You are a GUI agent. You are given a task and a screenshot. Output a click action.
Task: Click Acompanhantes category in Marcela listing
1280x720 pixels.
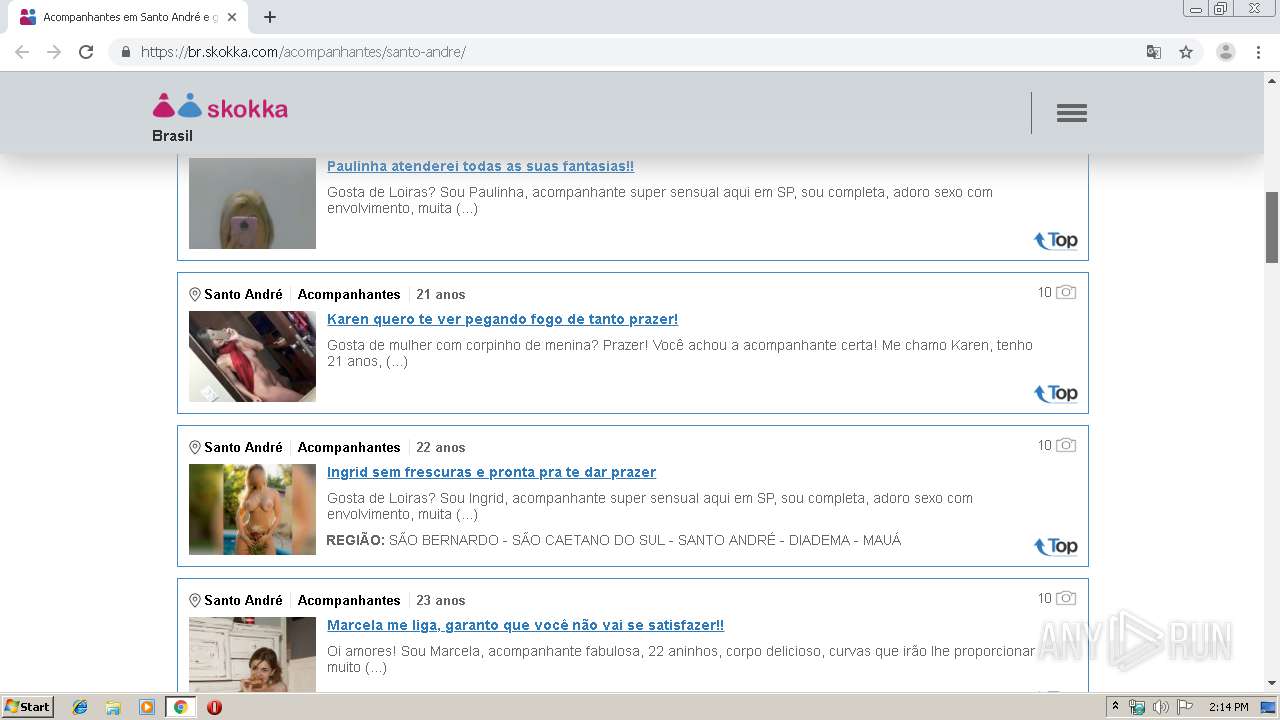tap(349, 600)
